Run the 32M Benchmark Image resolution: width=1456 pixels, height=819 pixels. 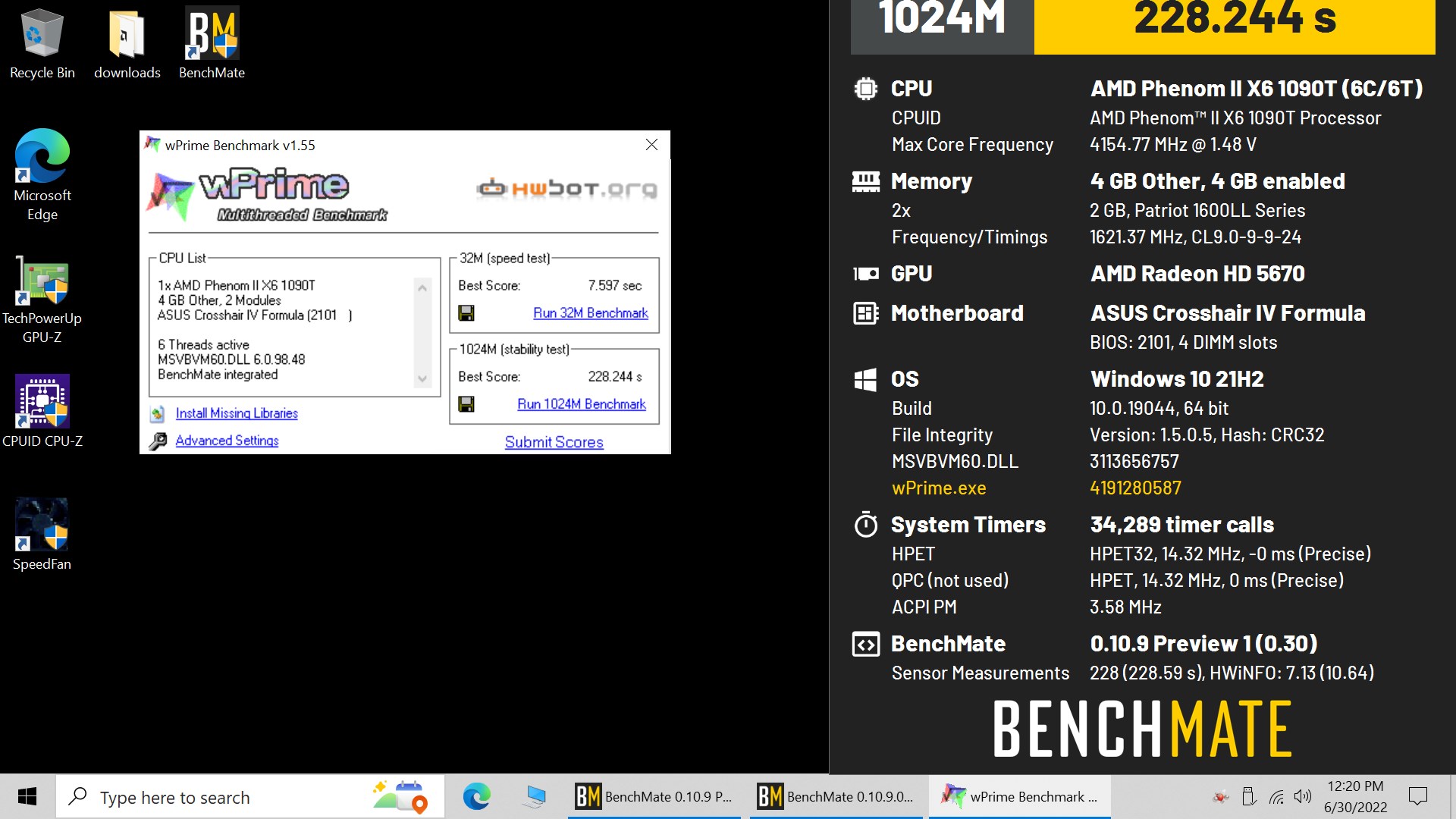(591, 313)
